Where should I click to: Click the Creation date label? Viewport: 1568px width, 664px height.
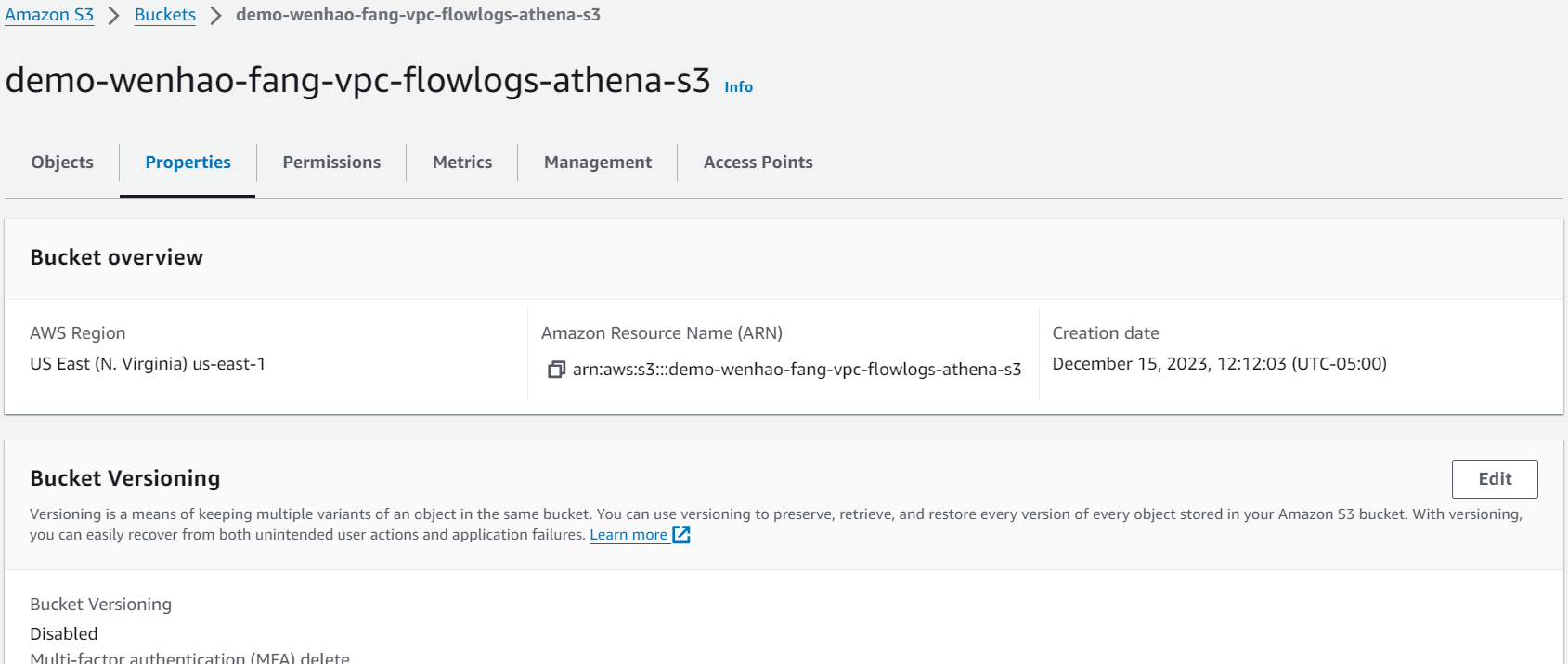pos(1106,333)
